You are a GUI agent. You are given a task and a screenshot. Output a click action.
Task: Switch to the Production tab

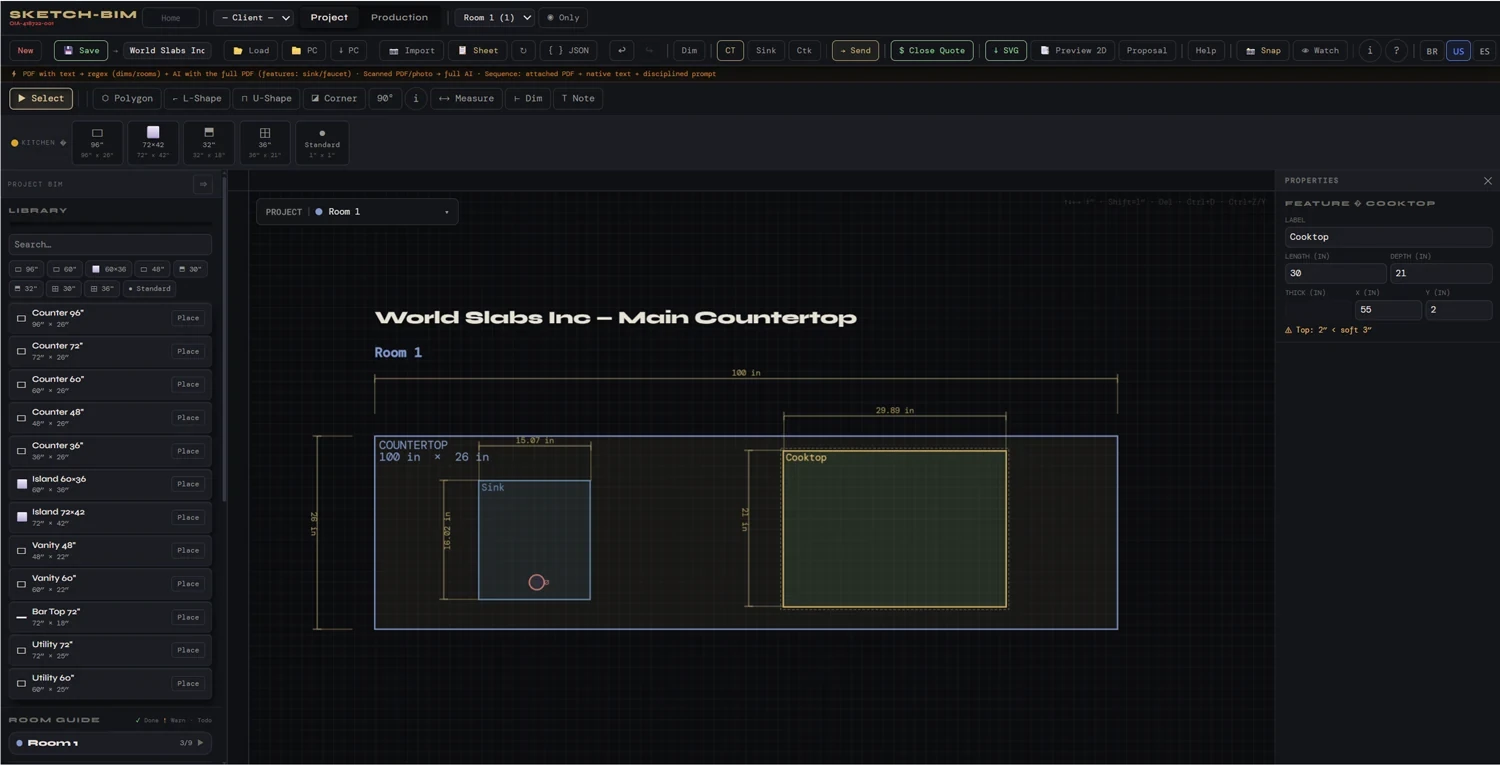tap(399, 18)
